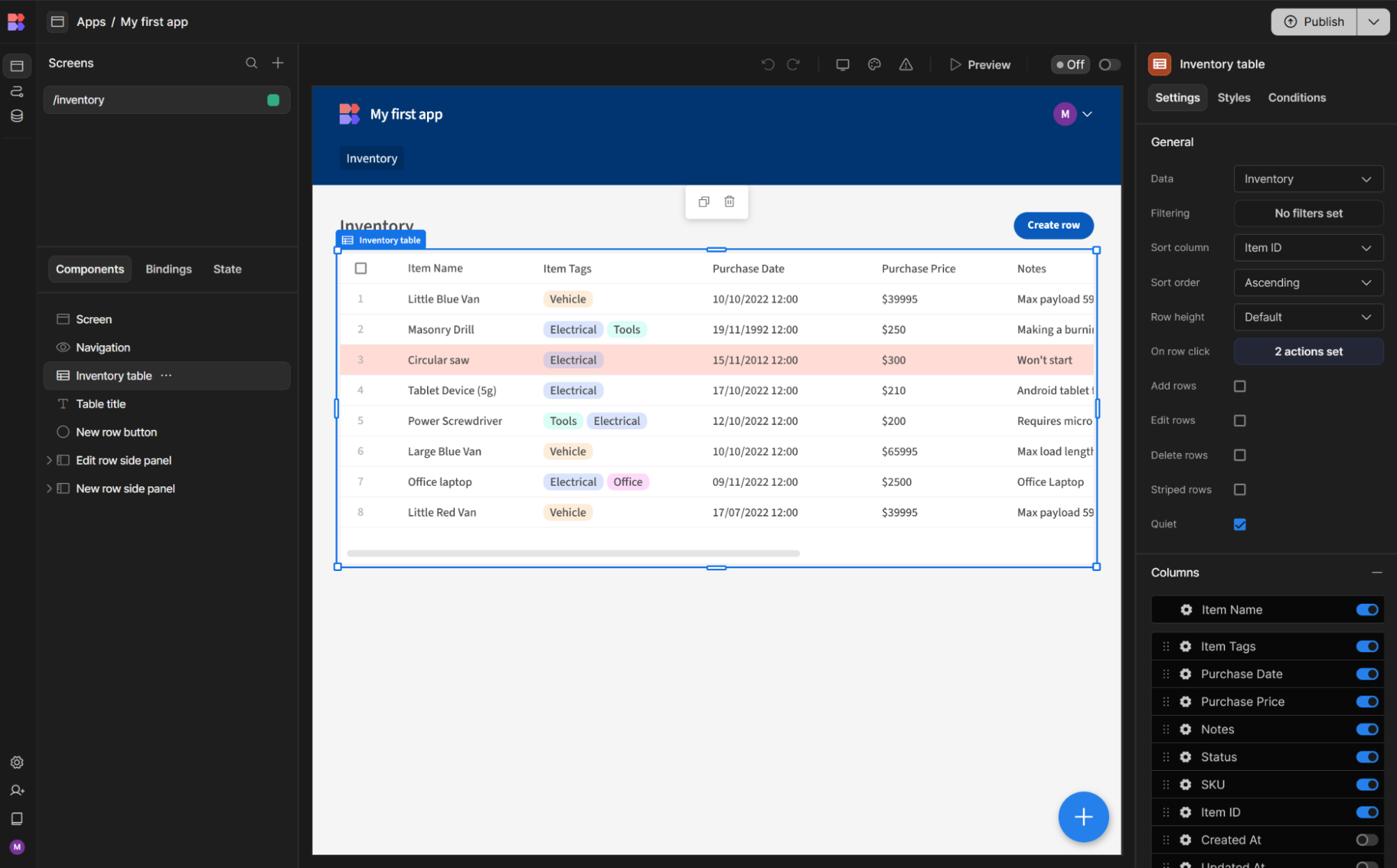Open the No filters set button
This screenshot has height=868, width=1397.
[x=1308, y=213]
